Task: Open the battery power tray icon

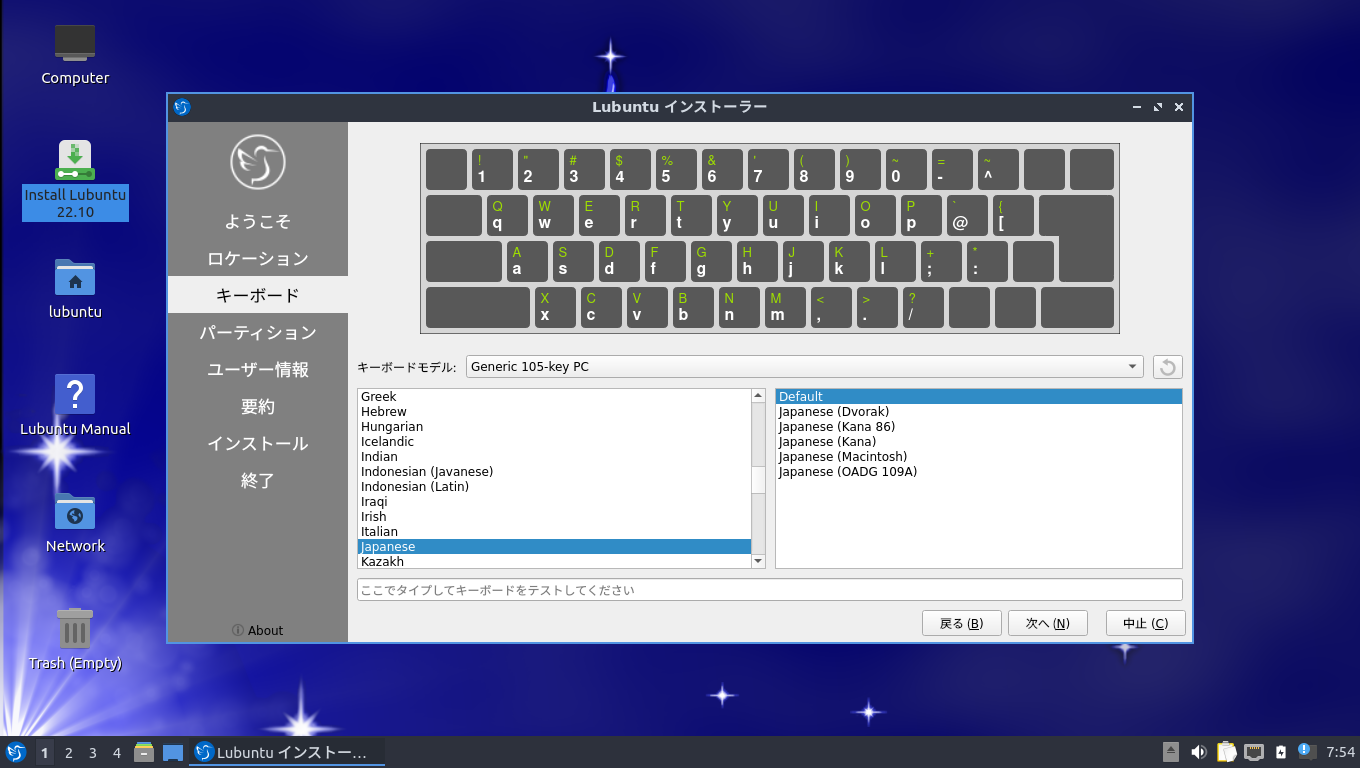Action: [x=1280, y=752]
